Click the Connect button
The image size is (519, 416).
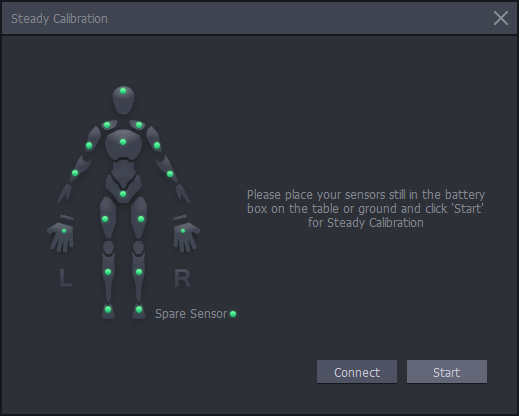click(x=357, y=372)
